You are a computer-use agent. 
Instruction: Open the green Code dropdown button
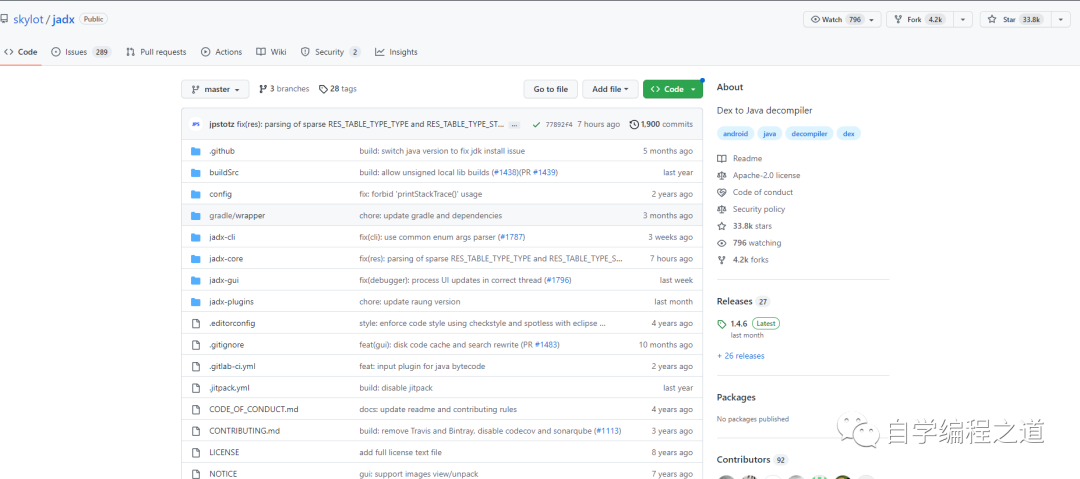(x=673, y=90)
